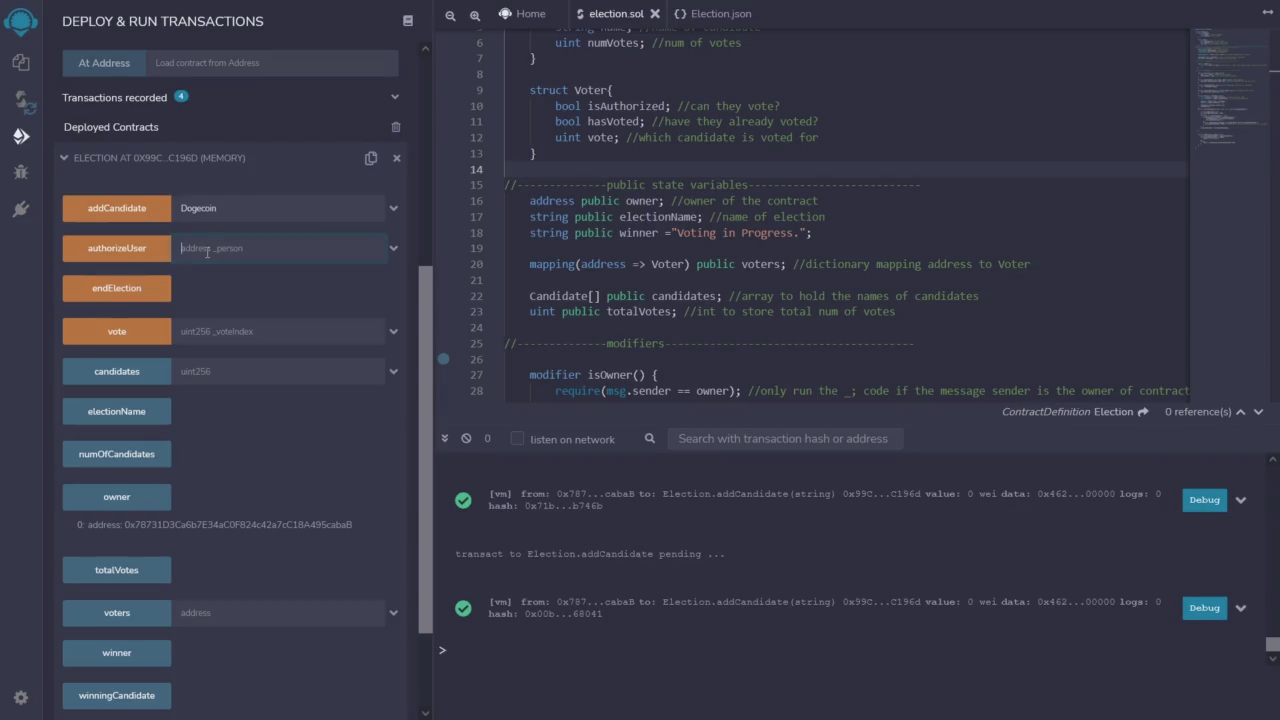Call the electionName getter
The height and width of the screenshot is (720, 1280).
(117, 411)
